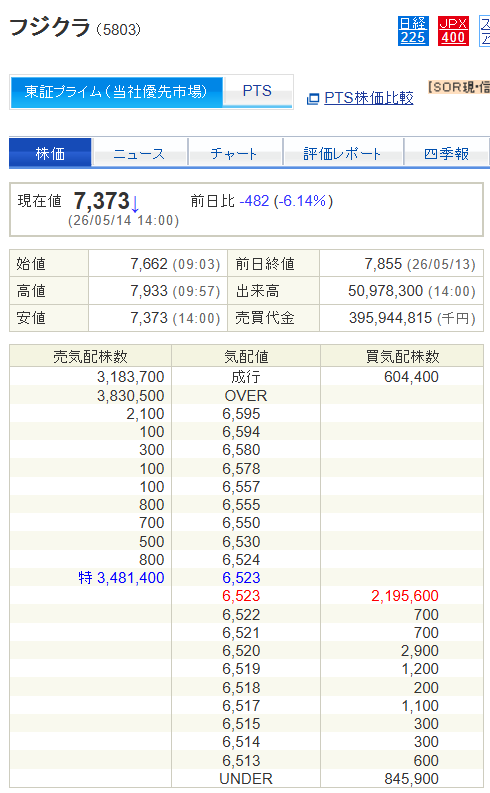The image size is (490, 793).
Task: Click the ask price 6,555
Action: pyautogui.click(x=241, y=505)
